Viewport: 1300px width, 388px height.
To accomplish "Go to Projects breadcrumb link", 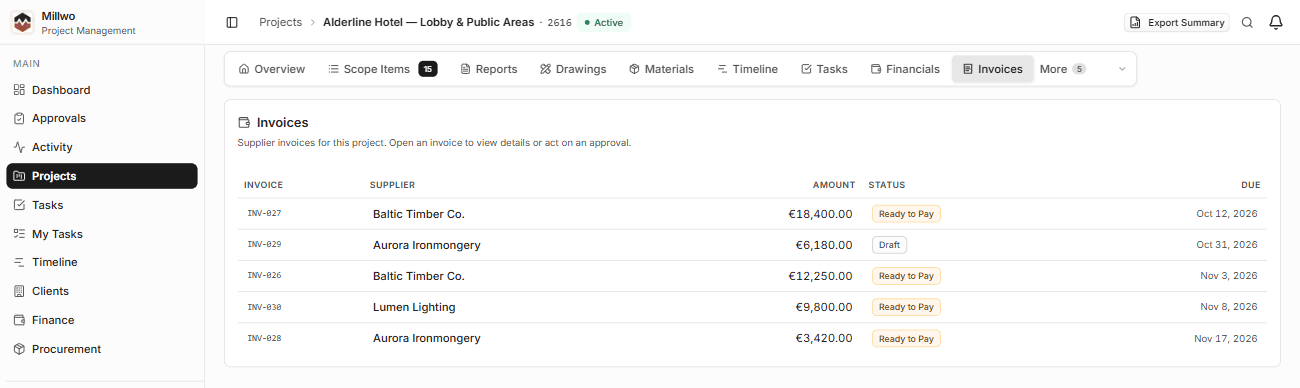I will click(x=280, y=22).
